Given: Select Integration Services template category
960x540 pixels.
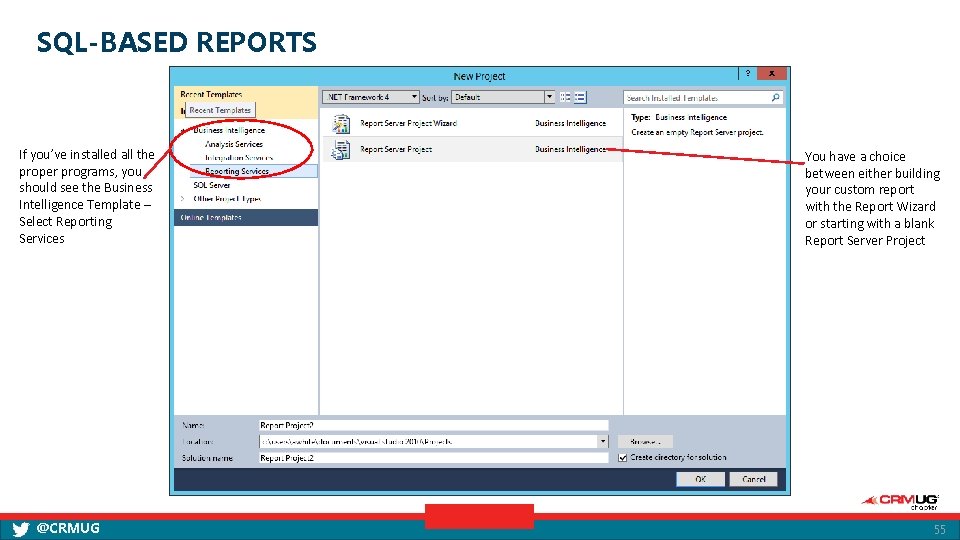Looking at the screenshot, I should [x=239, y=158].
